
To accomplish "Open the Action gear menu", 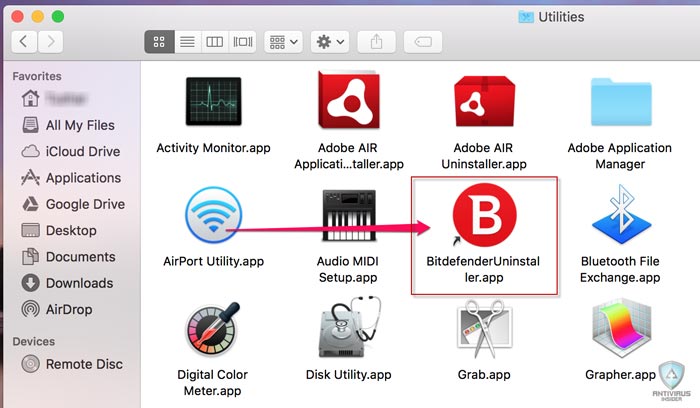I will click(x=330, y=42).
